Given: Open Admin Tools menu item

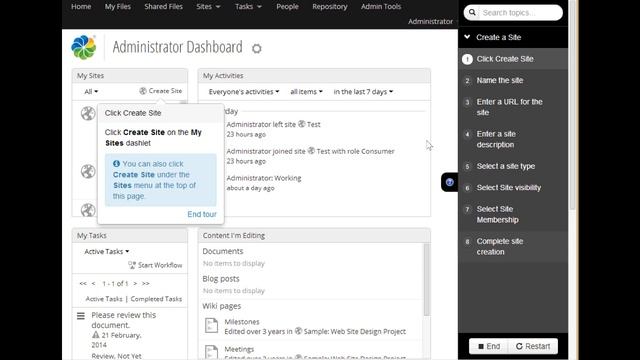Looking at the screenshot, I should (x=381, y=7).
